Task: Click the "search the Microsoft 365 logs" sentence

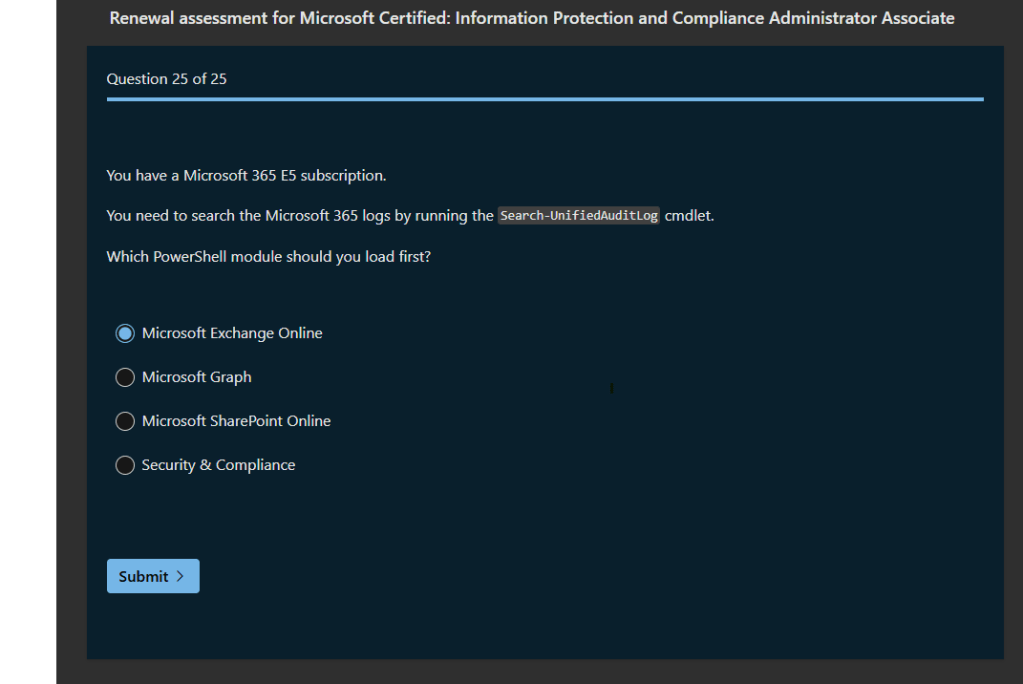Action: 300,216
